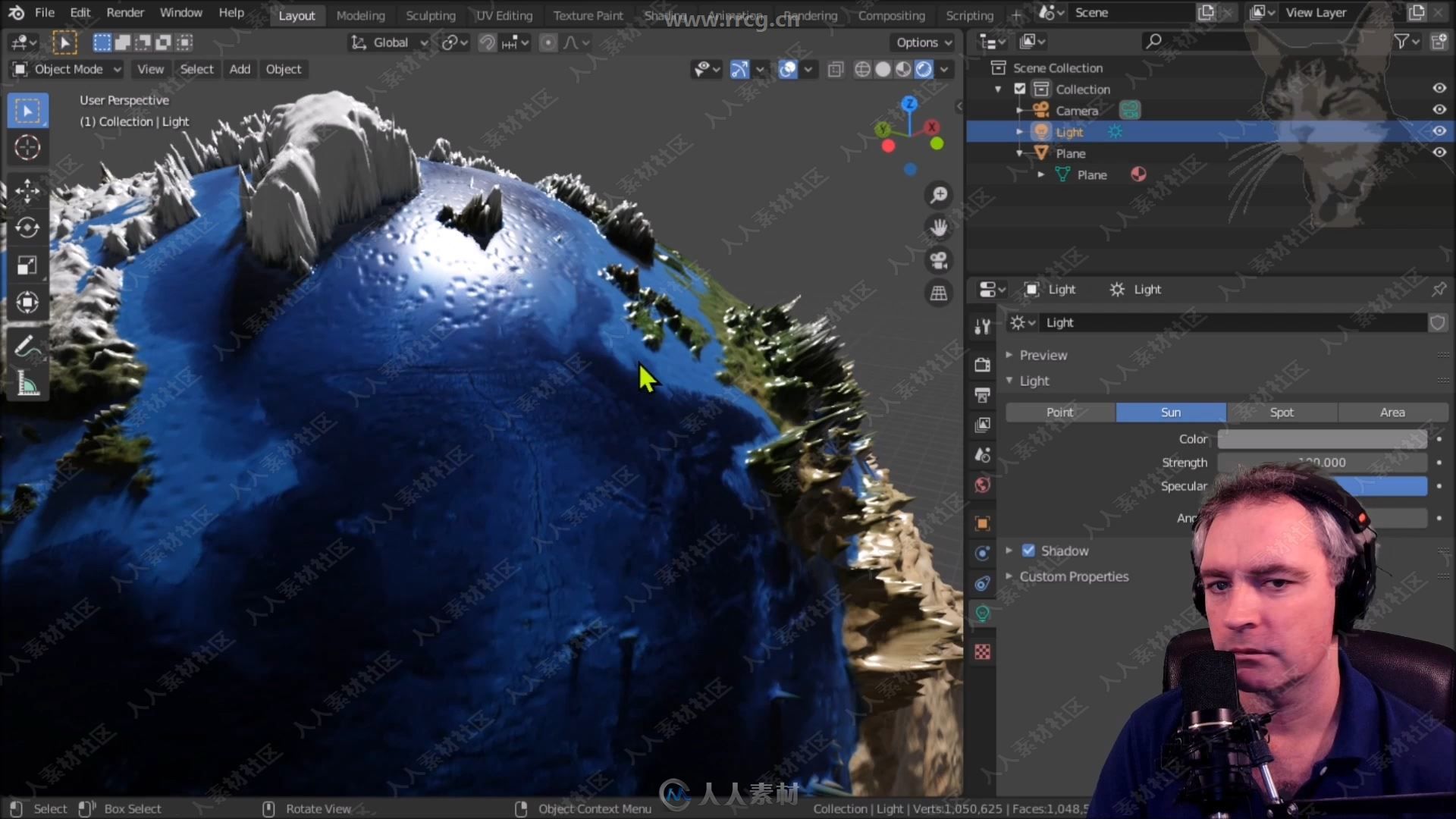1456x819 pixels.
Task: Open the View Layer properties tab
Action: click(982, 425)
